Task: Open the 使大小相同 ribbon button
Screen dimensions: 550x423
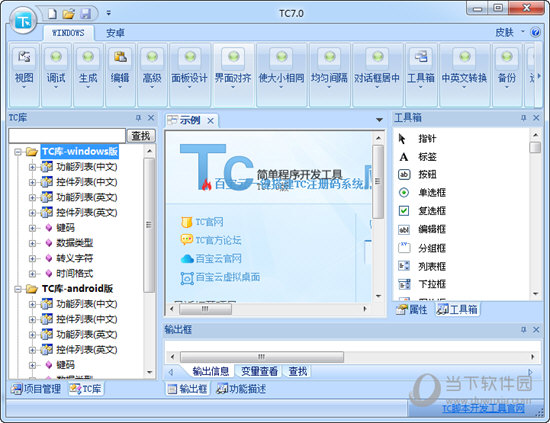Action: tap(281, 75)
